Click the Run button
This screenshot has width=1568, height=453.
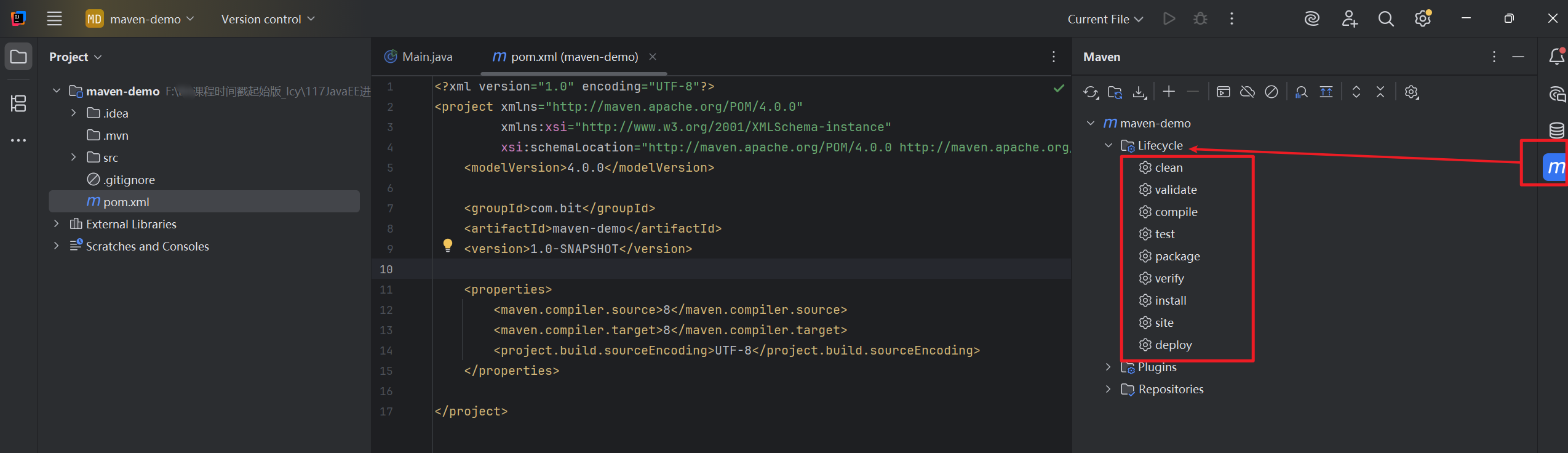click(1169, 19)
